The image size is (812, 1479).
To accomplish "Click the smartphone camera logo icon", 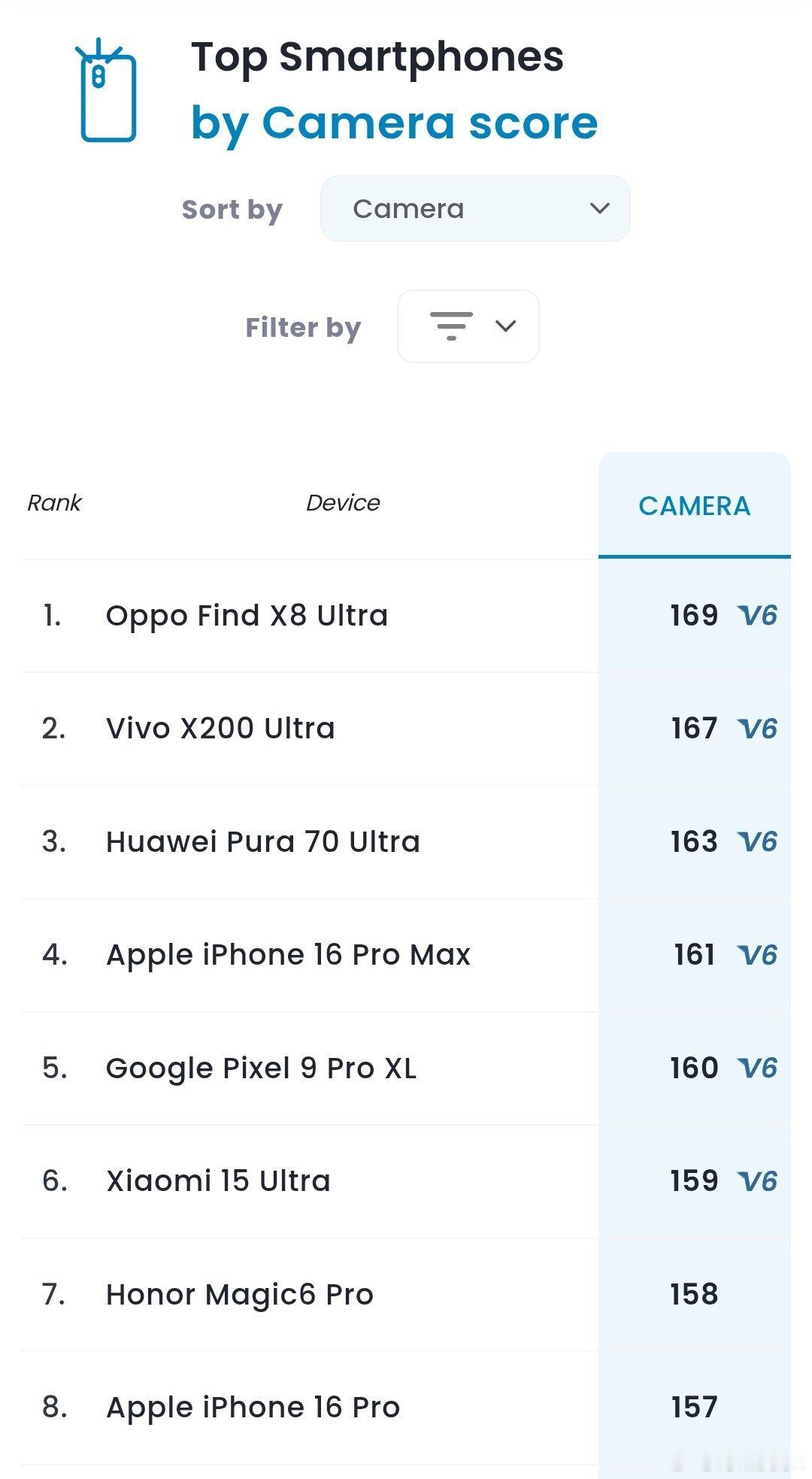I will coord(106,90).
